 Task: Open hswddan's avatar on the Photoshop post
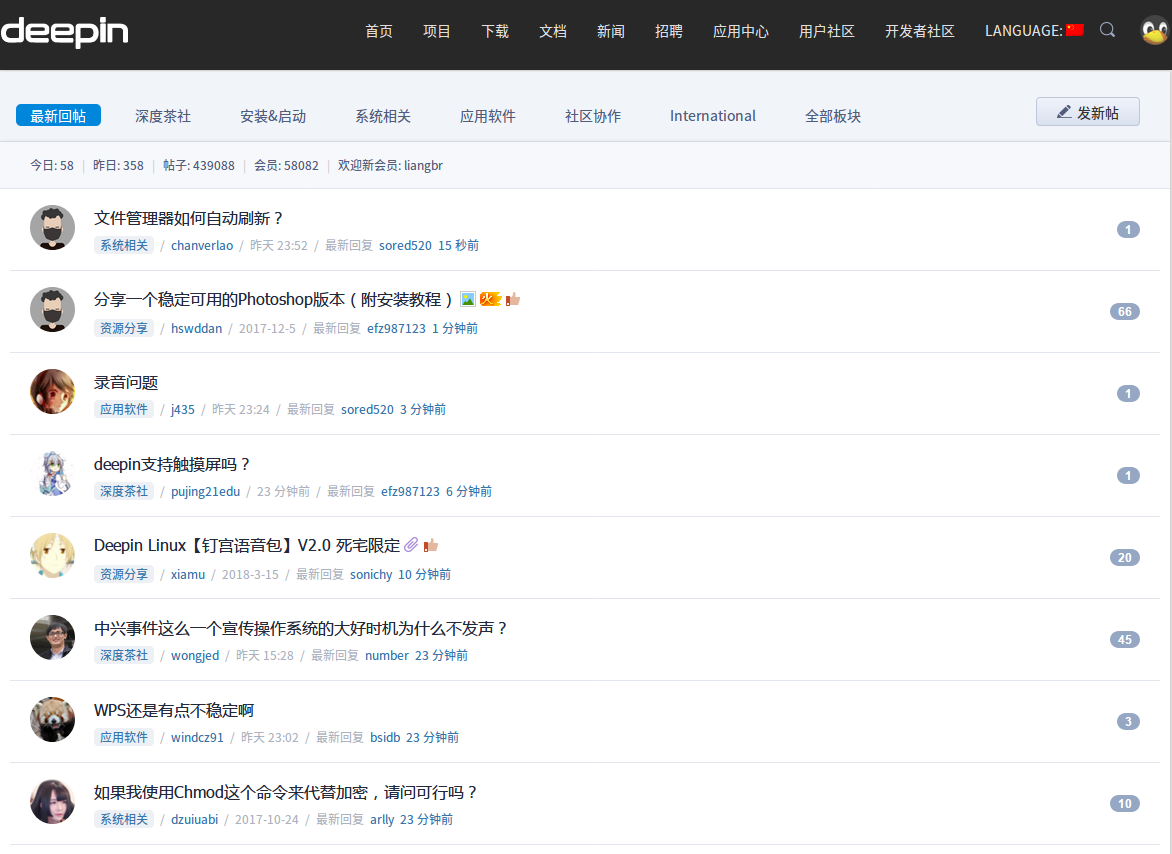(52, 309)
